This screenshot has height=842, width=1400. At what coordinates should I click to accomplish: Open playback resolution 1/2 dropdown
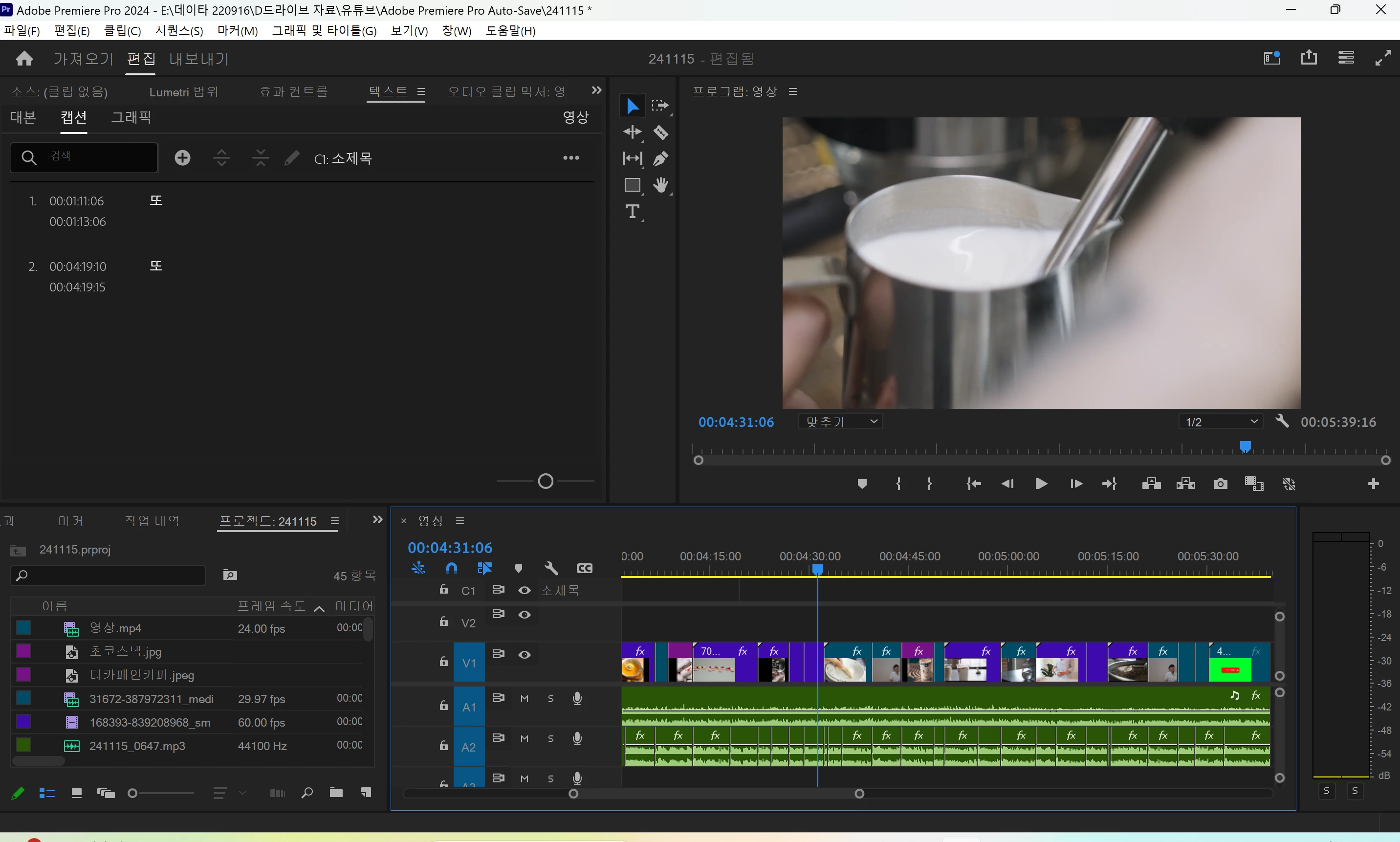click(x=1221, y=421)
